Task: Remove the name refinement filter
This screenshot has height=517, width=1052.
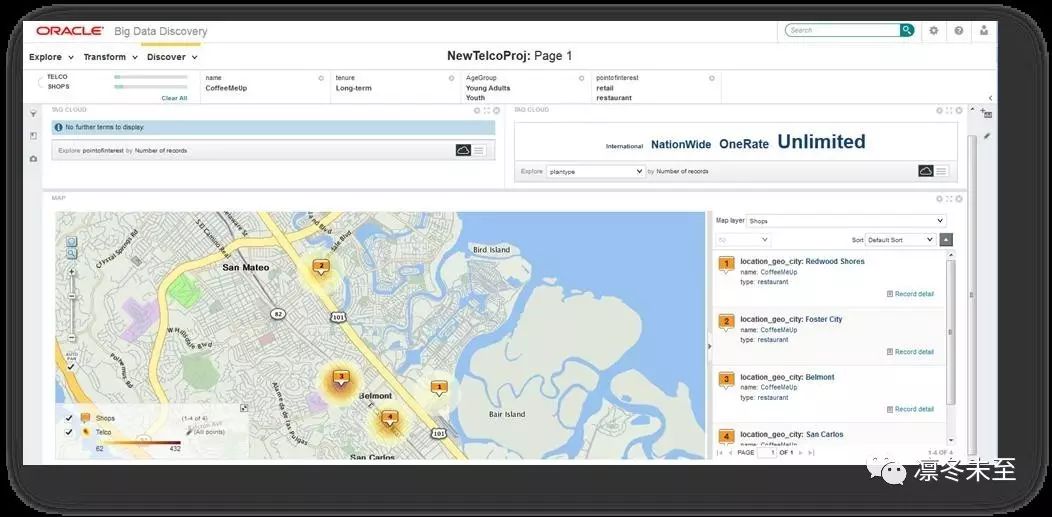Action: pyautogui.click(x=321, y=78)
